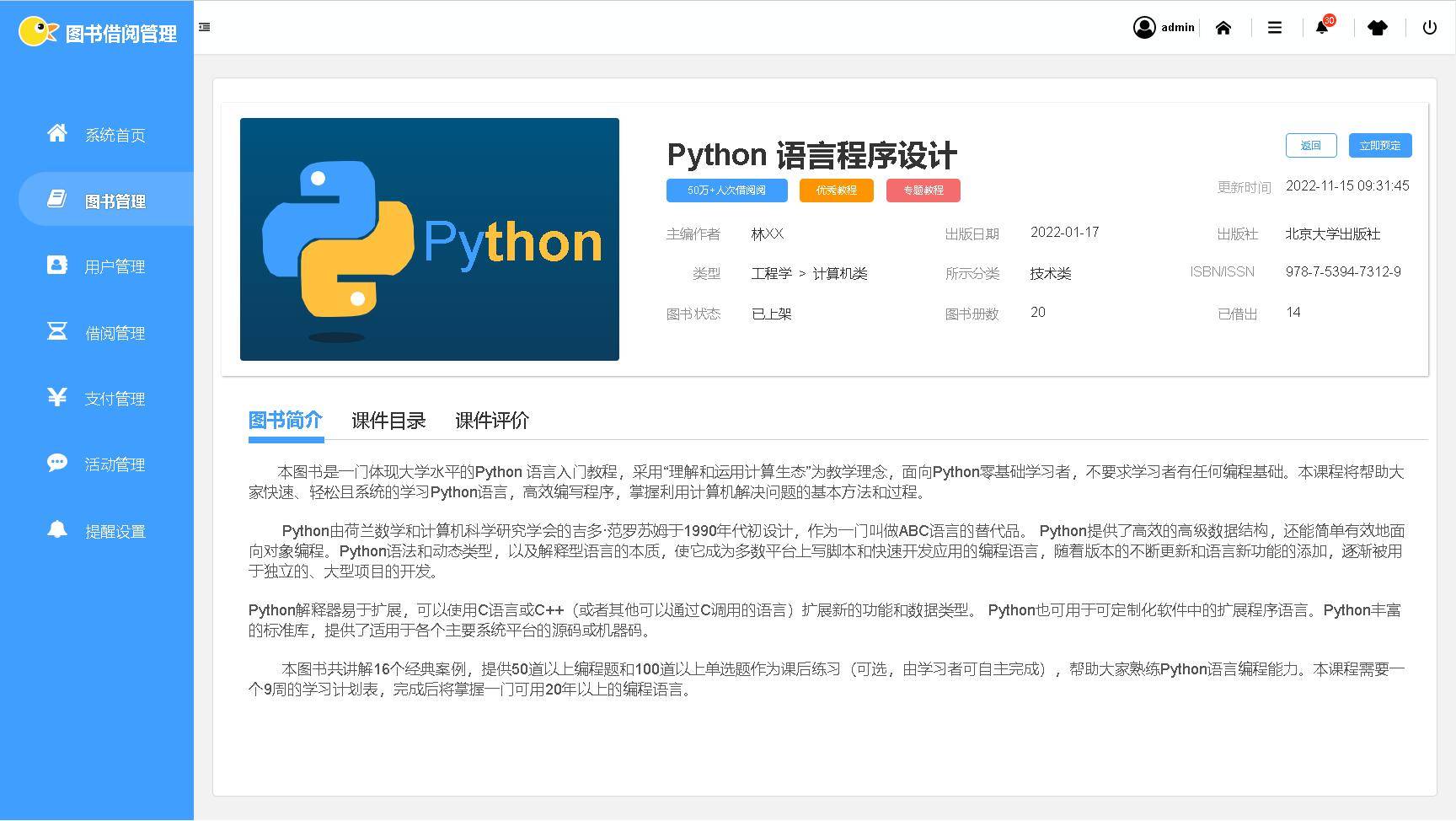Switch to the 课件评价 tab
The height and width of the screenshot is (821, 1456).
point(492,421)
